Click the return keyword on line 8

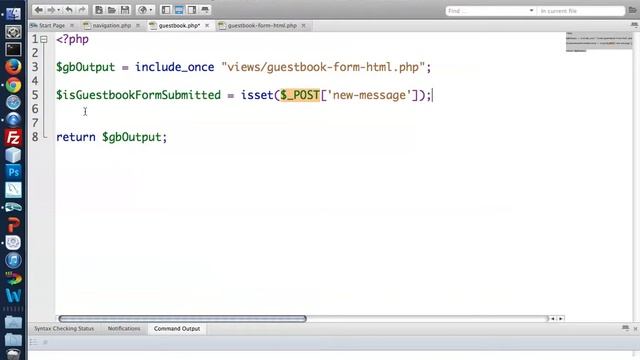pos(76,137)
